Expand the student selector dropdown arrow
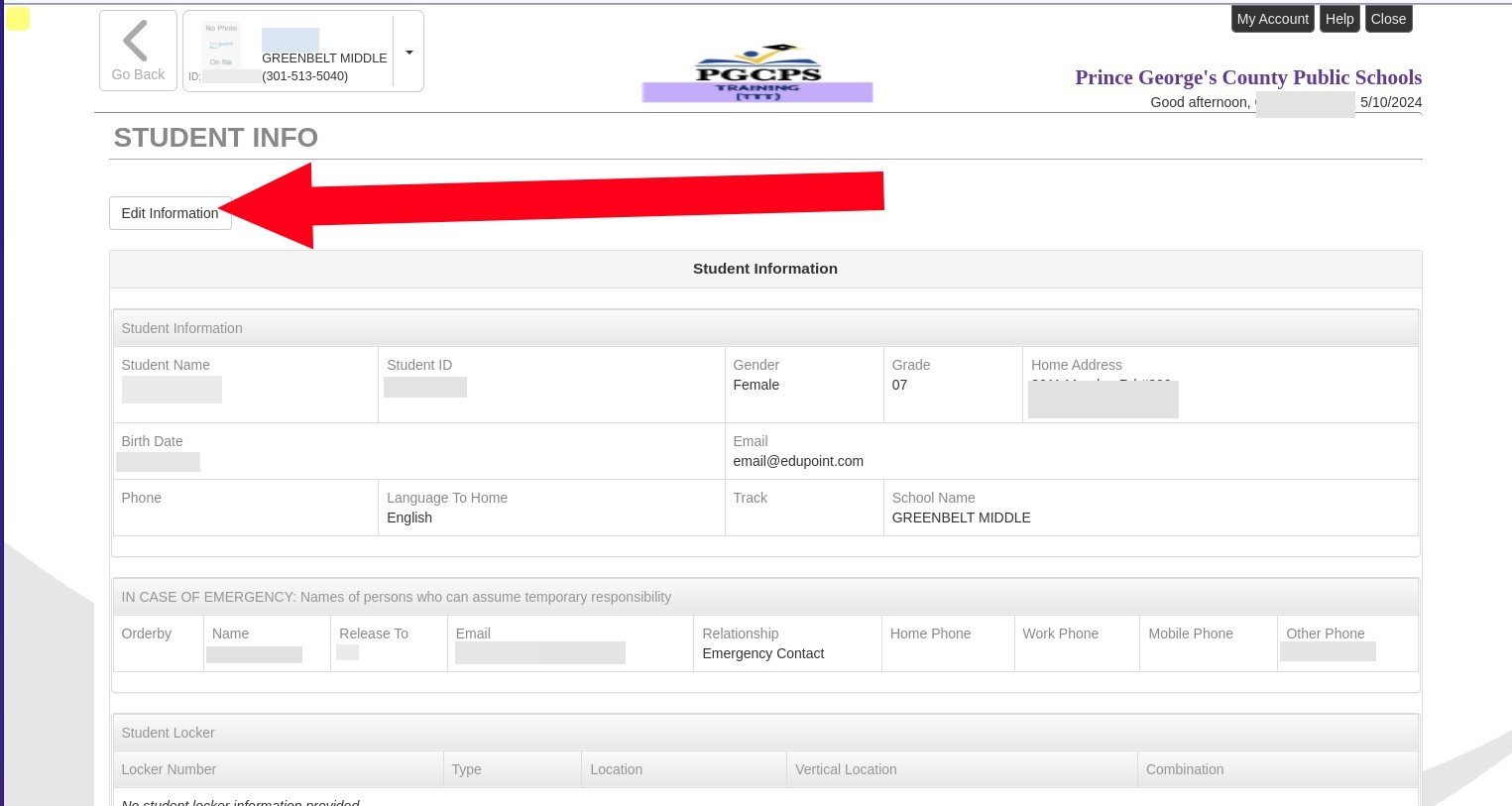 [408, 53]
